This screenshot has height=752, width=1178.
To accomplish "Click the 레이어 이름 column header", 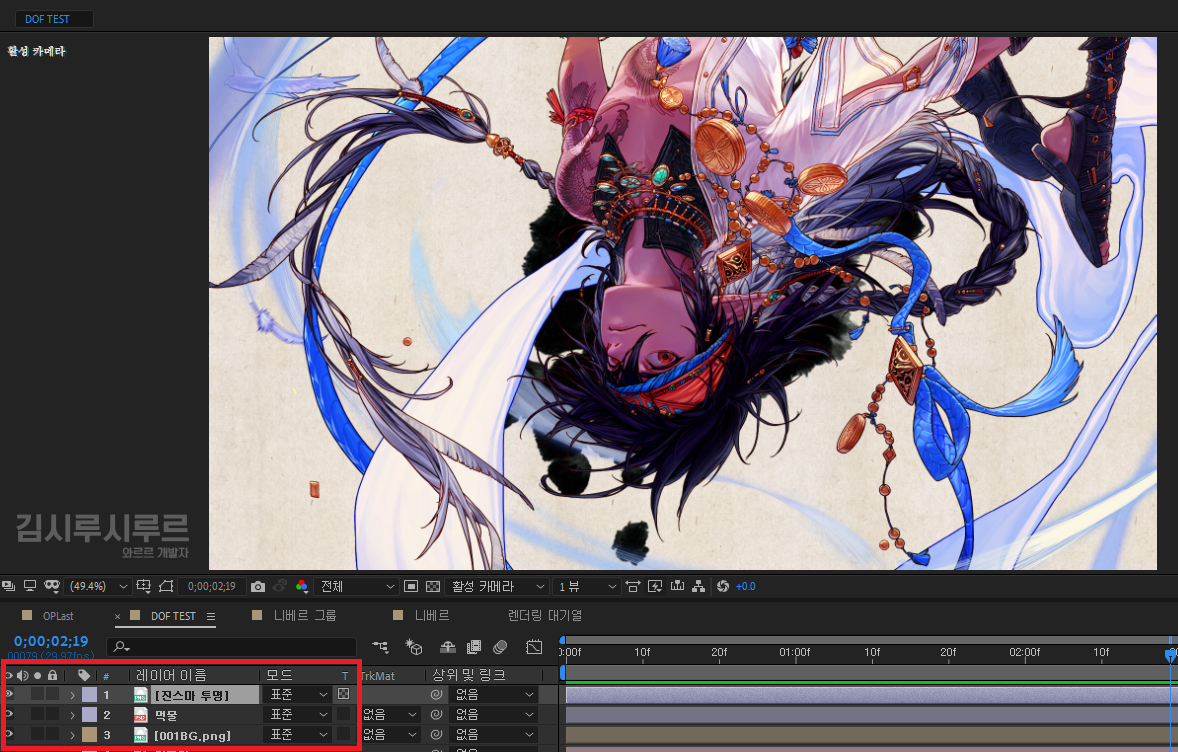I will (x=171, y=675).
